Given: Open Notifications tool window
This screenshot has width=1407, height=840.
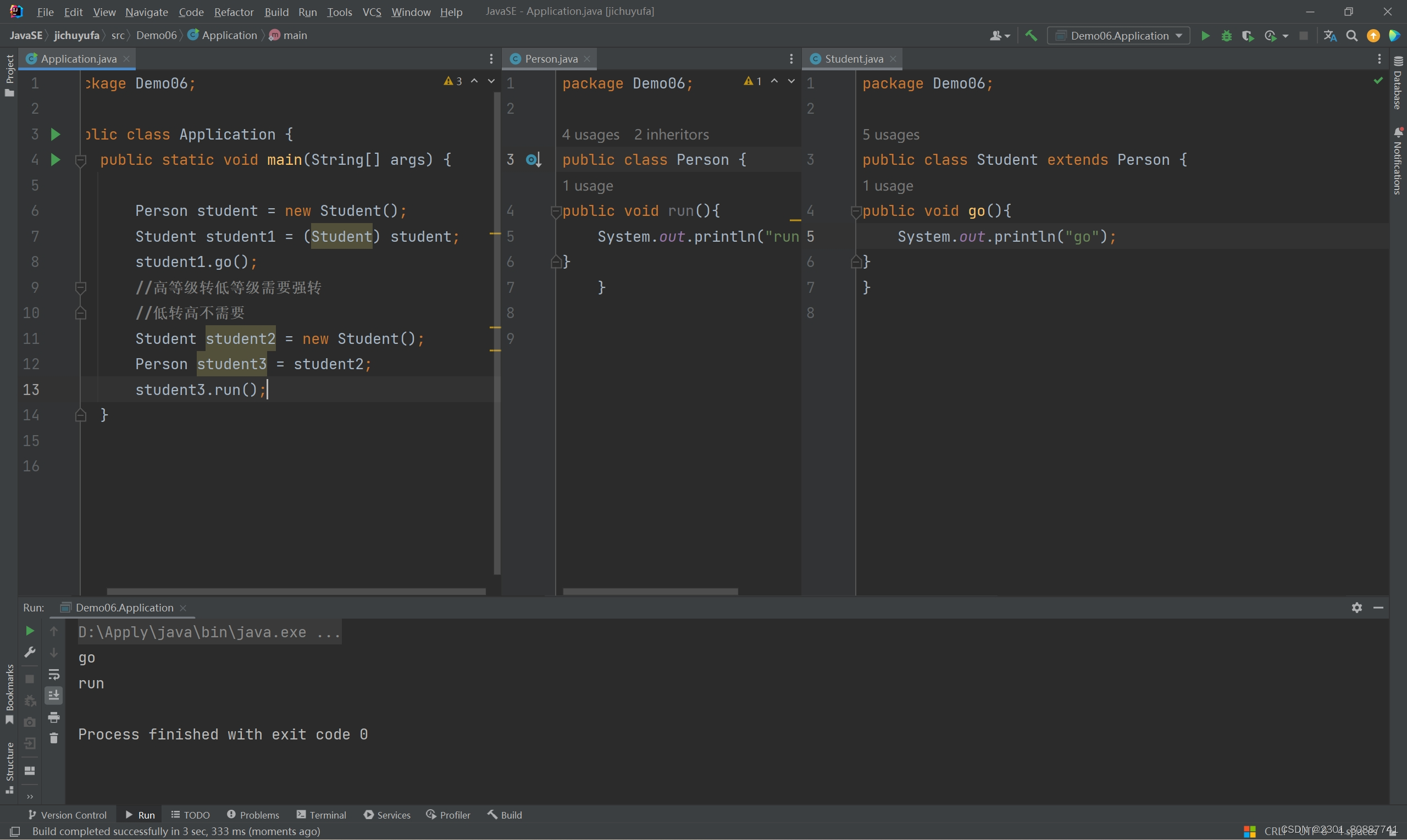Looking at the screenshot, I should [x=1398, y=161].
